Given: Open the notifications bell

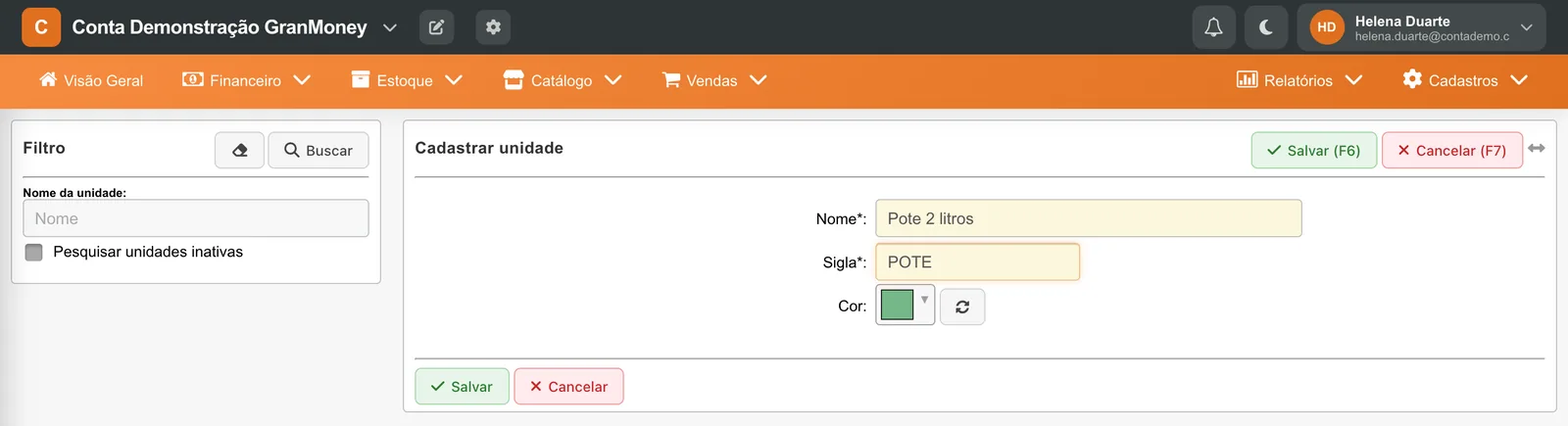Looking at the screenshot, I should tap(1213, 27).
